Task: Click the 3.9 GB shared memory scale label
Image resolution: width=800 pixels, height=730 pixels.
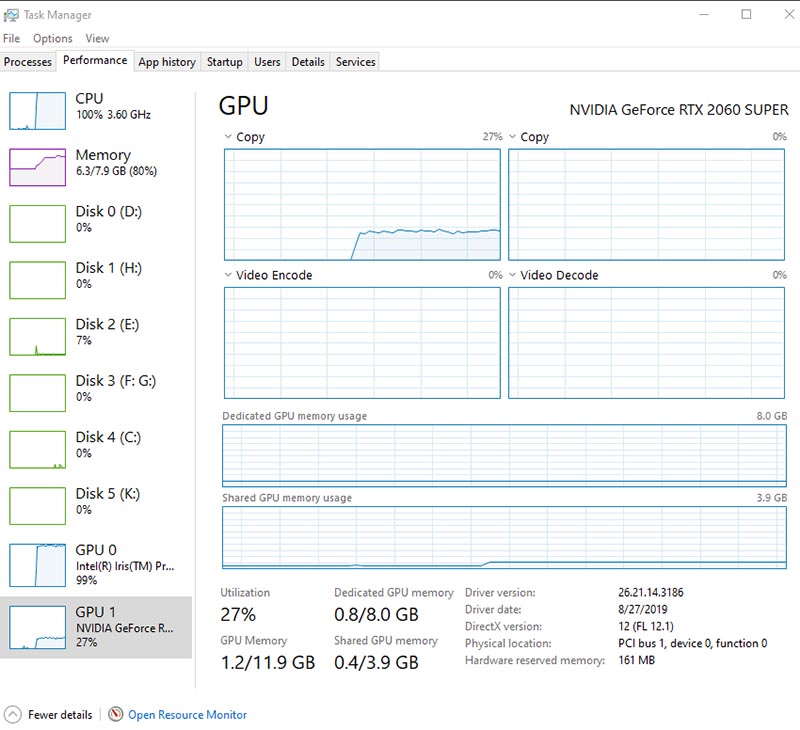Action: click(771, 497)
